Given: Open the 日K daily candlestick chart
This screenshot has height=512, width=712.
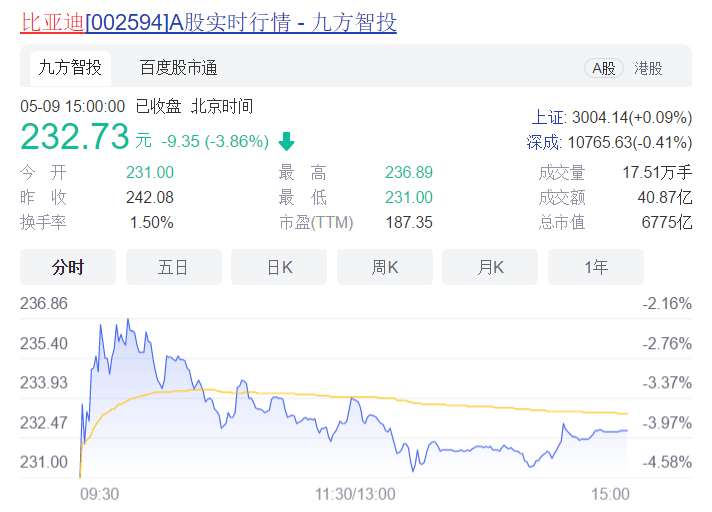Looking at the screenshot, I should pos(279,267).
